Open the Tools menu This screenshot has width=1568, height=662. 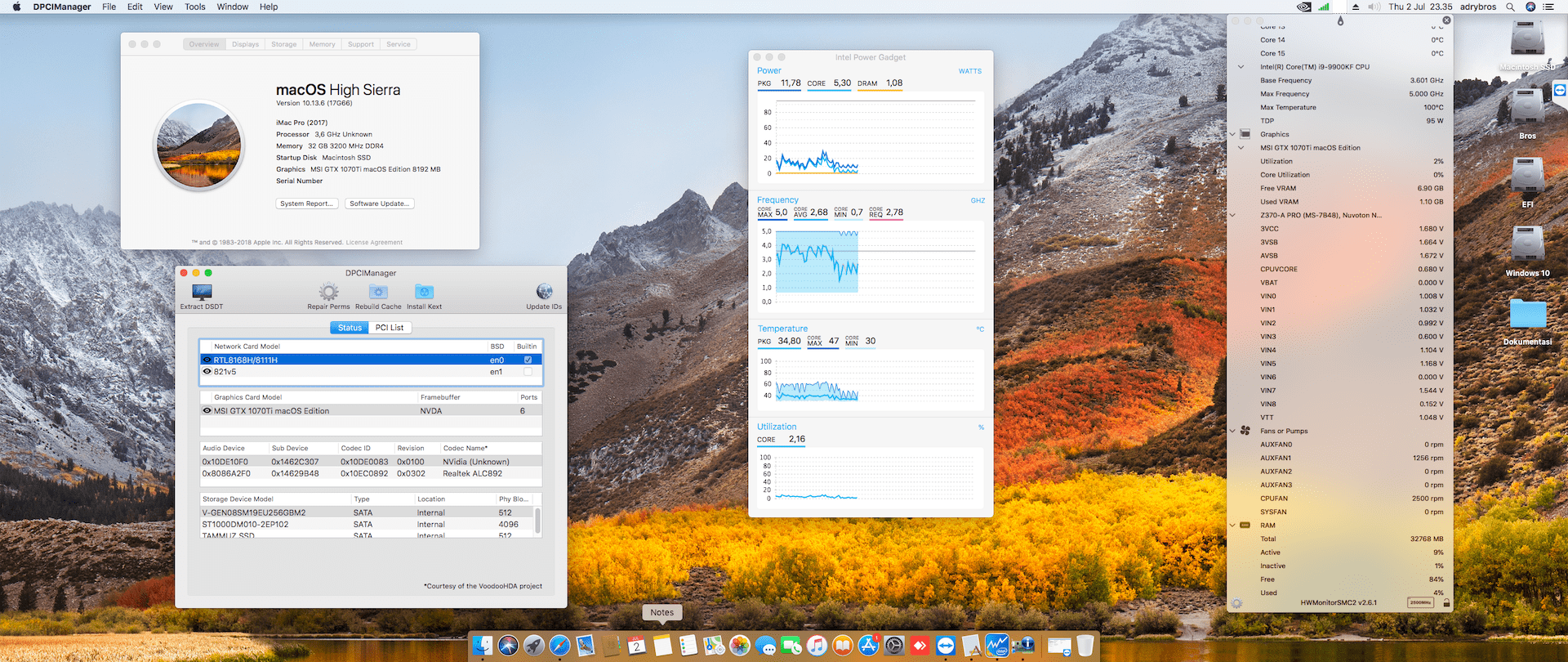tap(195, 7)
